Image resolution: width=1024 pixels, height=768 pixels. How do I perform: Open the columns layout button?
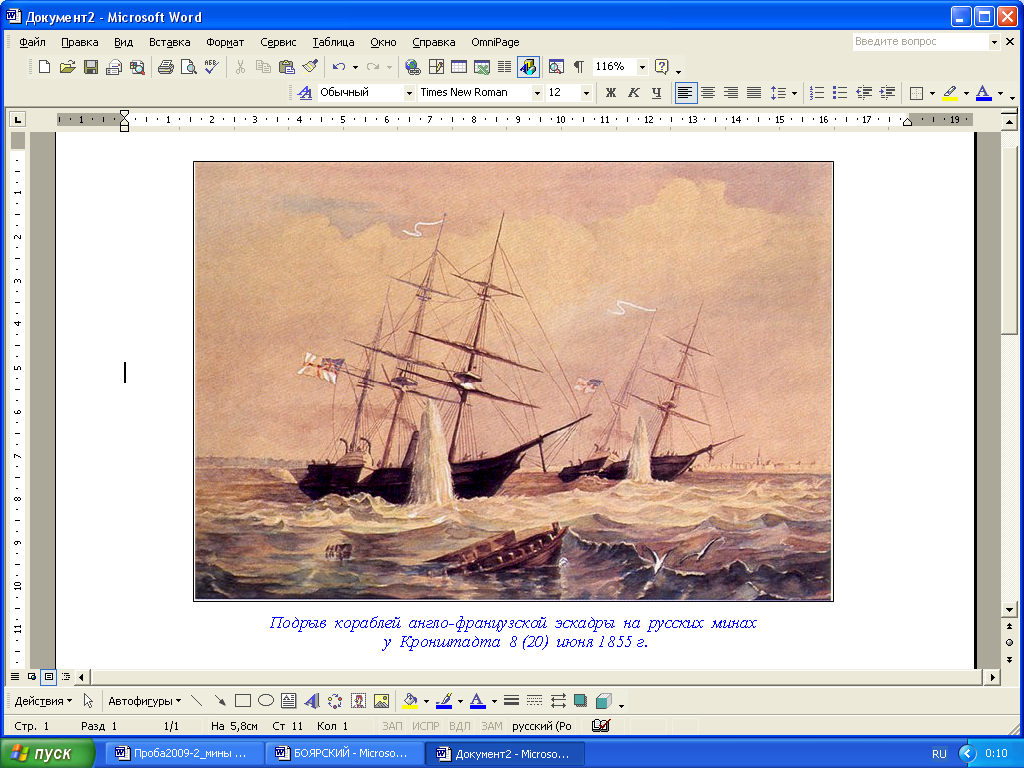pyautogui.click(x=504, y=67)
